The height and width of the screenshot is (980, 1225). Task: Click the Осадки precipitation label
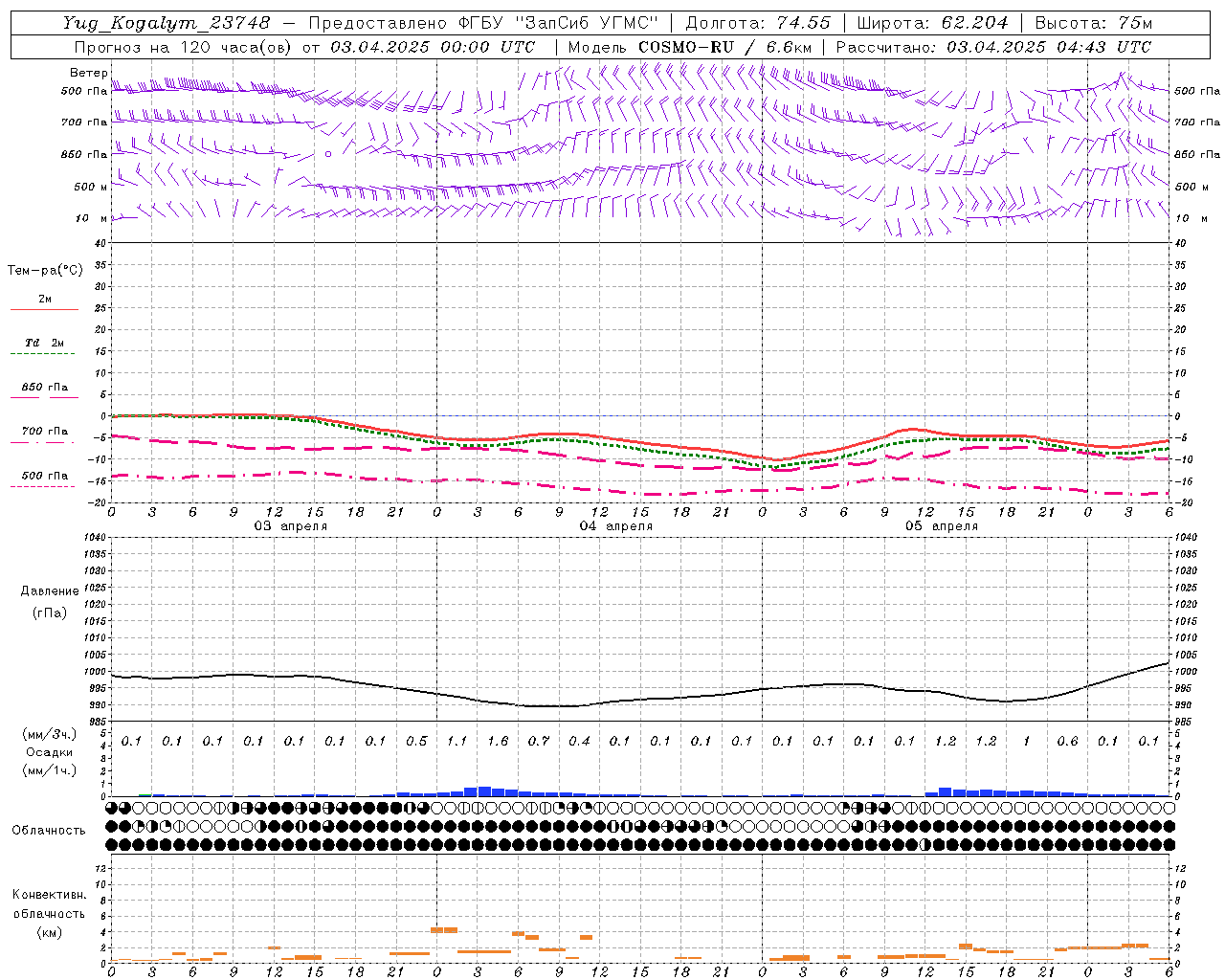click(49, 752)
